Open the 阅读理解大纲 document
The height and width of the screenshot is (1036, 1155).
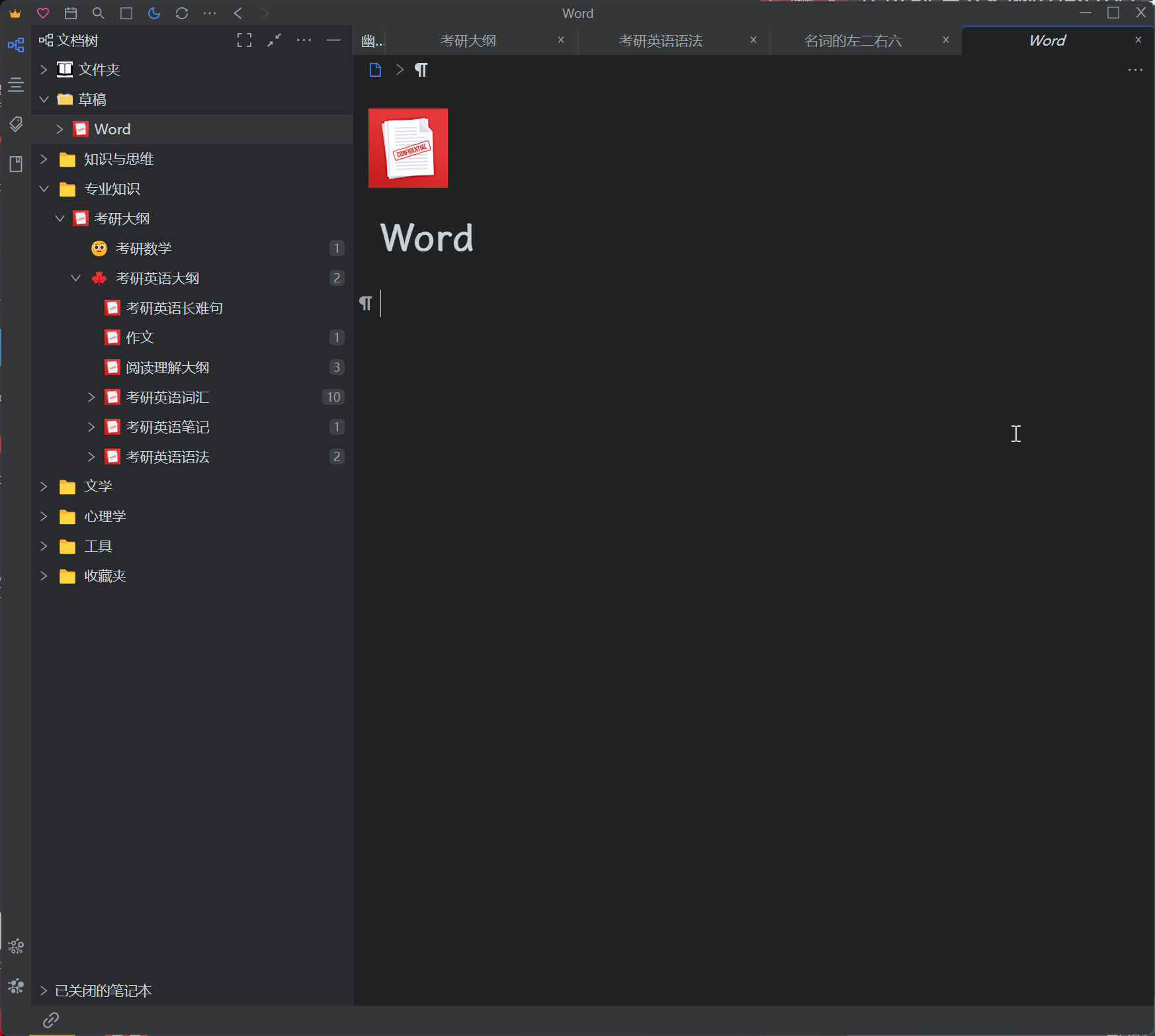167,367
